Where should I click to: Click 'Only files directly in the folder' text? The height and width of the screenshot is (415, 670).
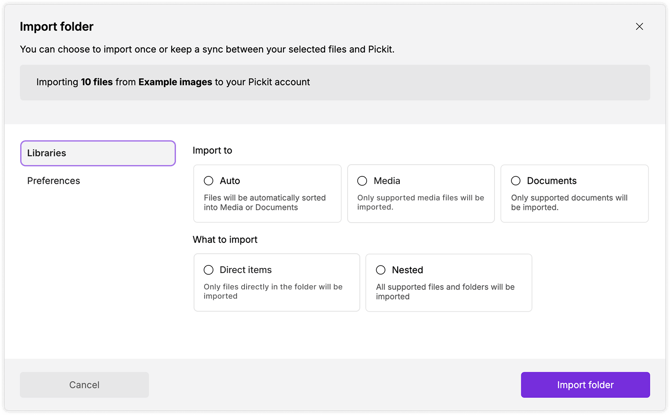coord(273,291)
